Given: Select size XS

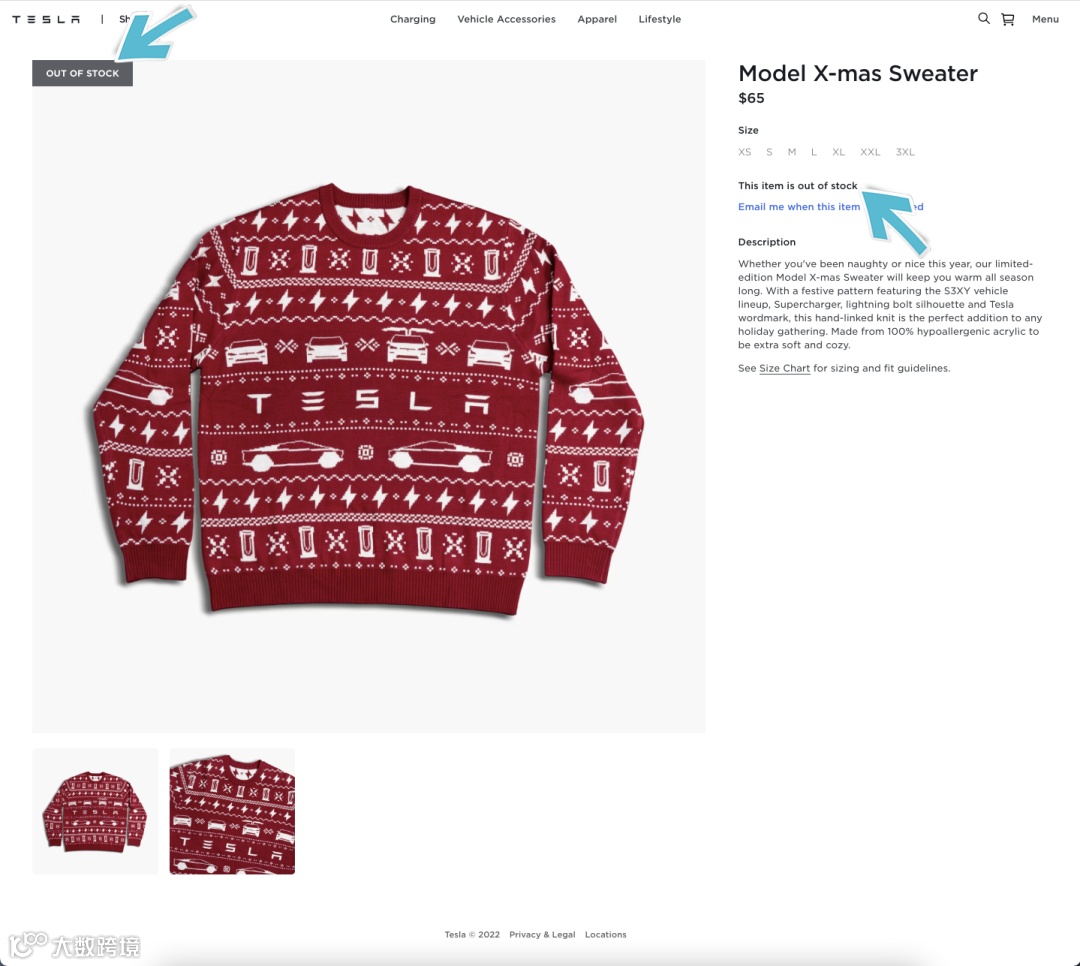Looking at the screenshot, I should tap(745, 152).
